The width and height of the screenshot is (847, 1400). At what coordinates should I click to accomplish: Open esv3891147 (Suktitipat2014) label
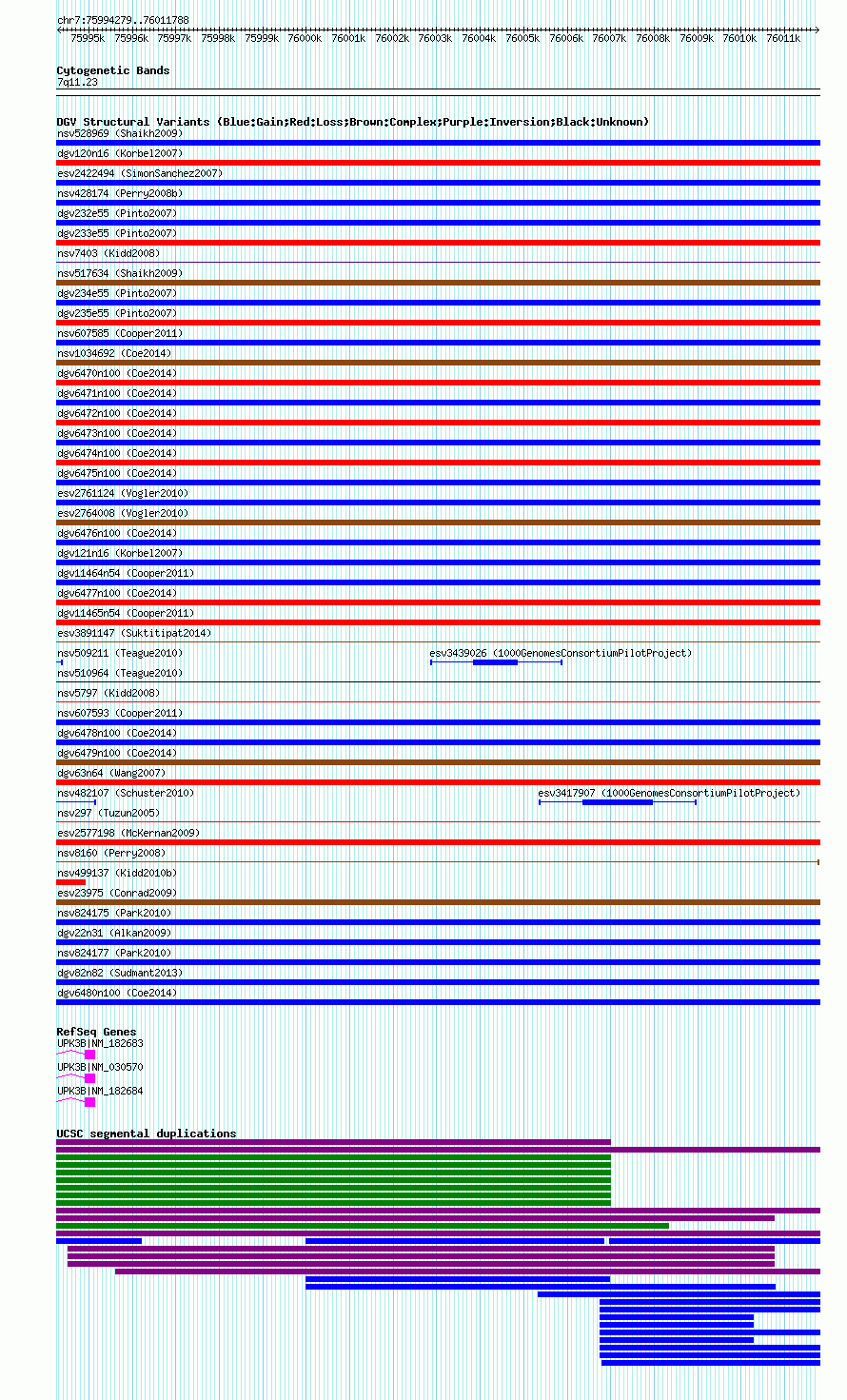click(x=134, y=633)
